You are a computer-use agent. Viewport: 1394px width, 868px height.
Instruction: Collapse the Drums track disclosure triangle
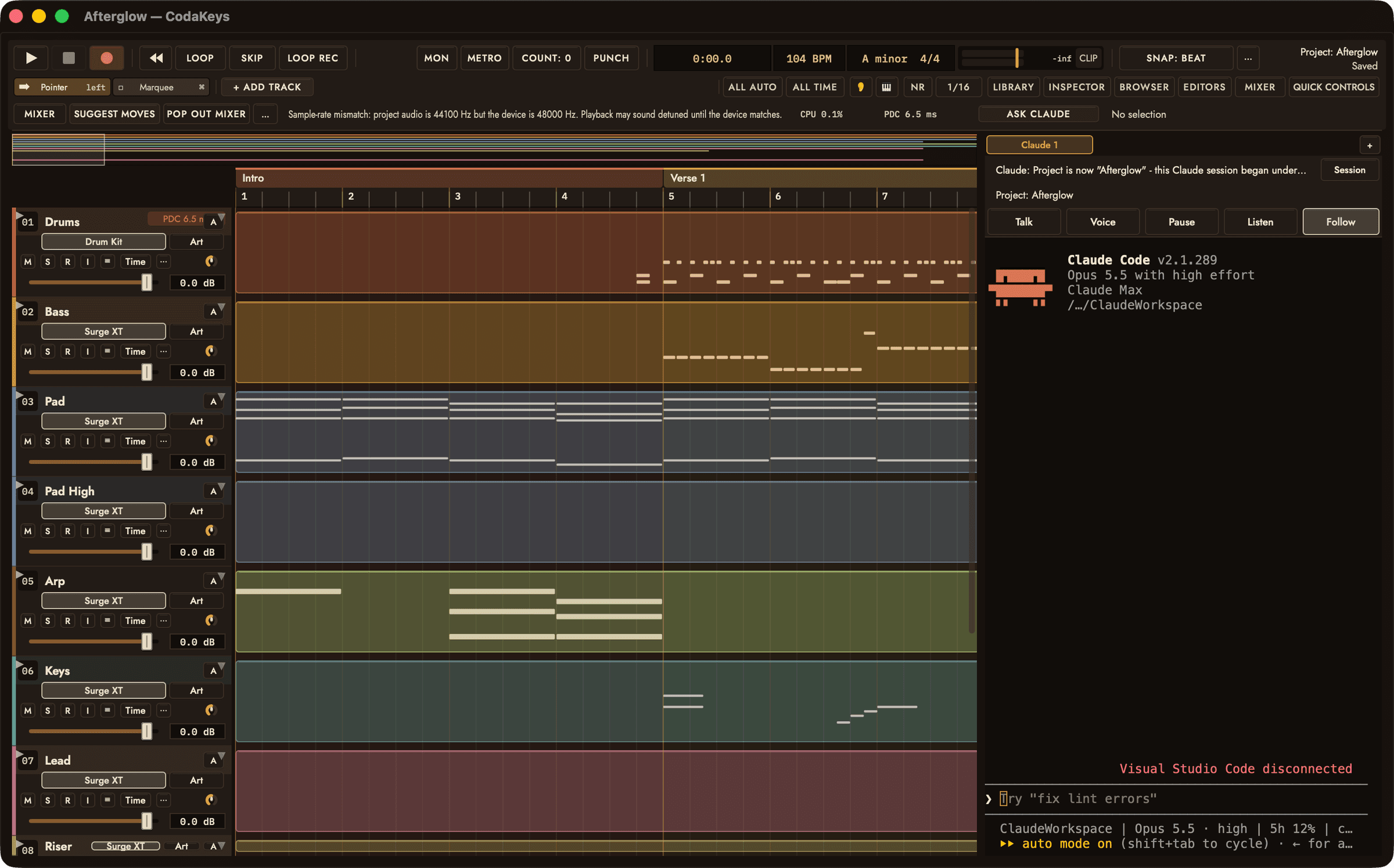pyautogui.click(x=19, y=215)
